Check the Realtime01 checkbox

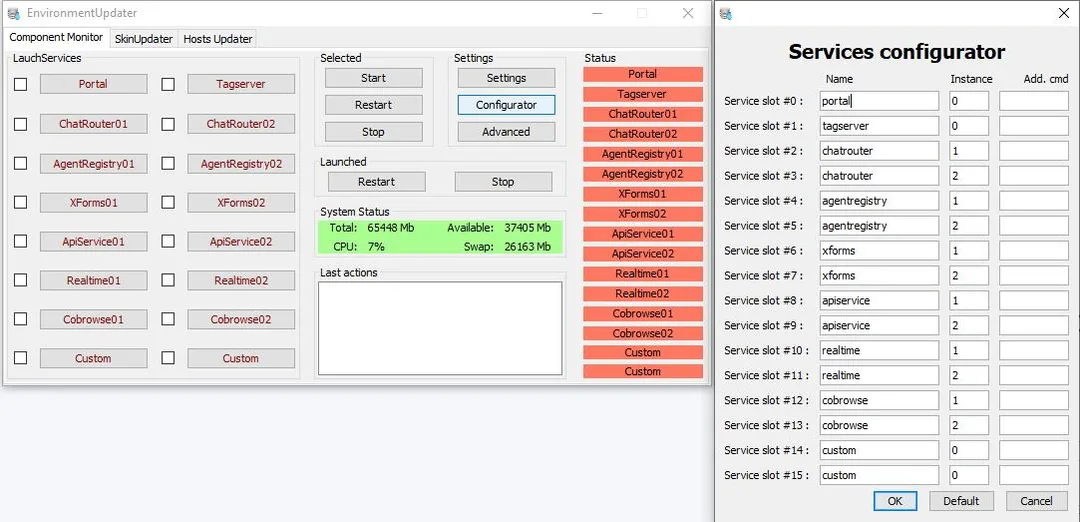21,280
